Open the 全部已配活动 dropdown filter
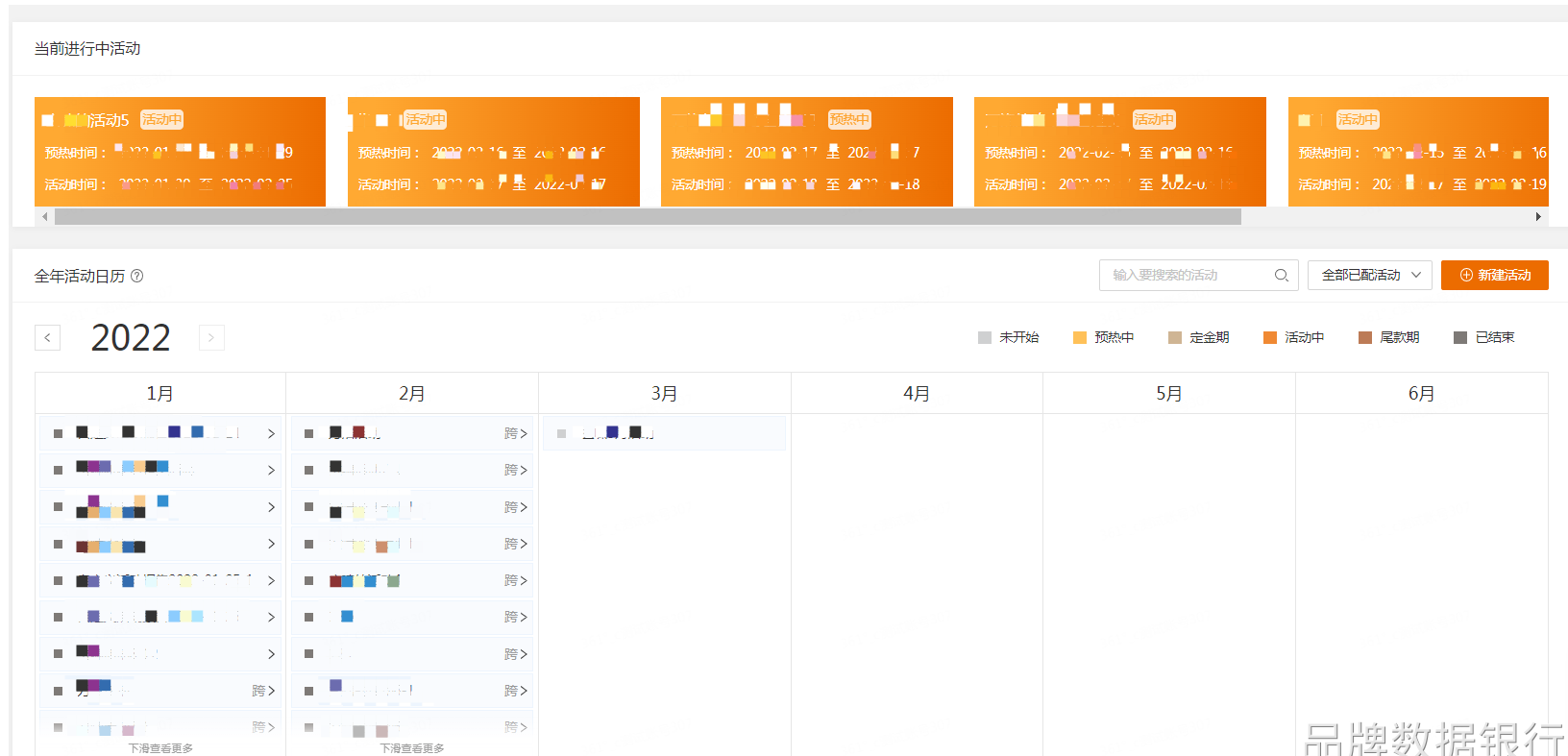Screen dimensions: 1568x756 coord(1369,276)
